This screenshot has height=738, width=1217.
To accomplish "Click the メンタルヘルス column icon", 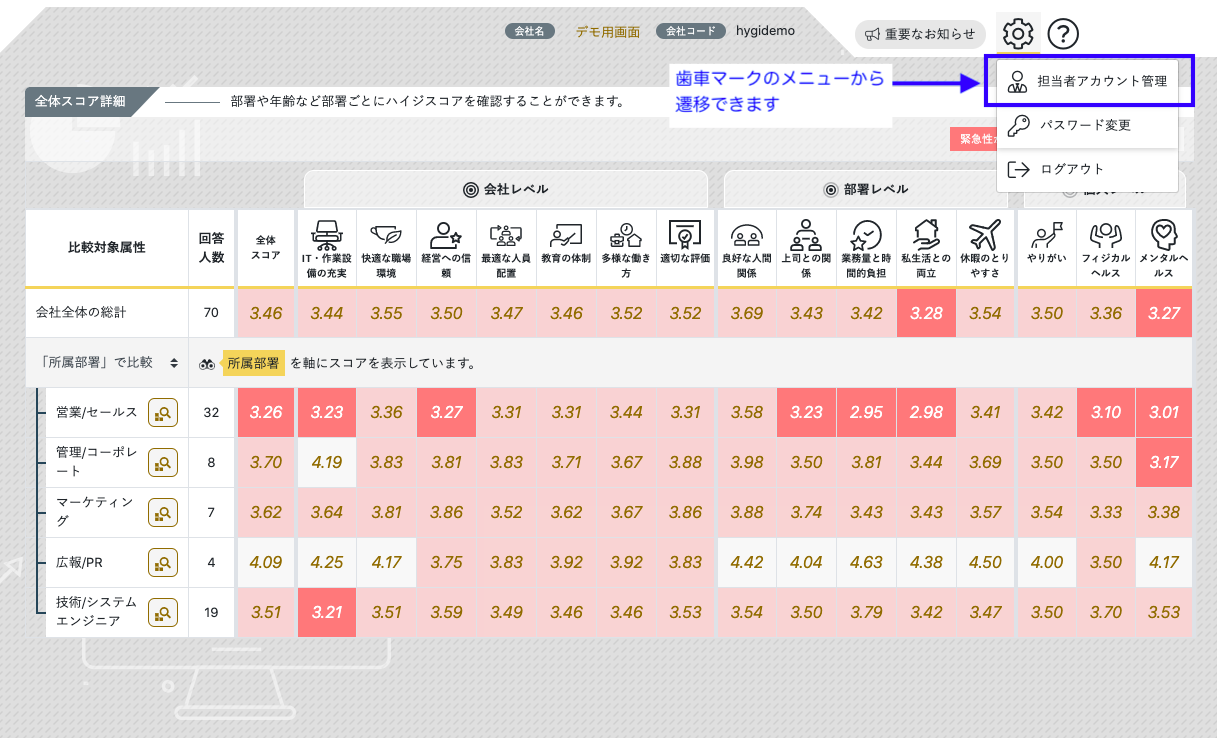I will click(1164, 234).
